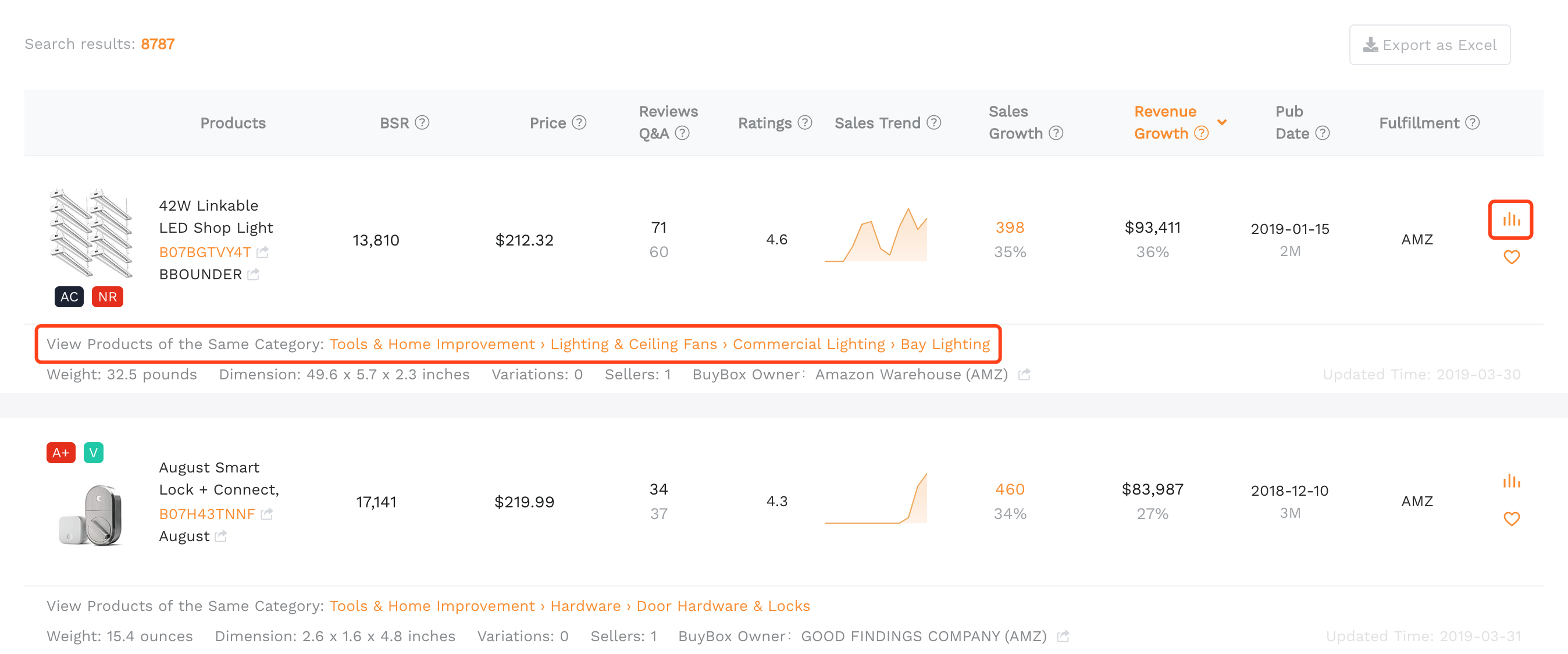Click Sales Trend help icon
The height and width of the screenshot is (654, 1568).
point(933,122)
